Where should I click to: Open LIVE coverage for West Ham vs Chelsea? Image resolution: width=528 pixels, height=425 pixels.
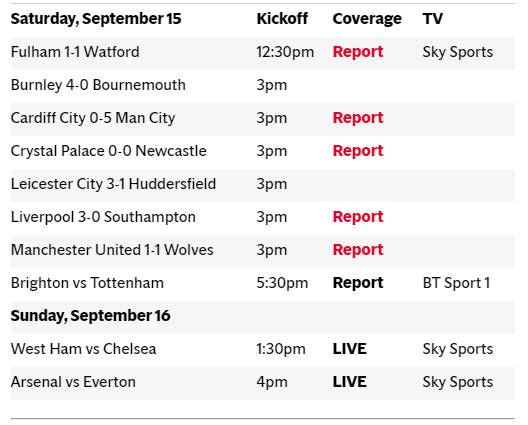[350, 349]
